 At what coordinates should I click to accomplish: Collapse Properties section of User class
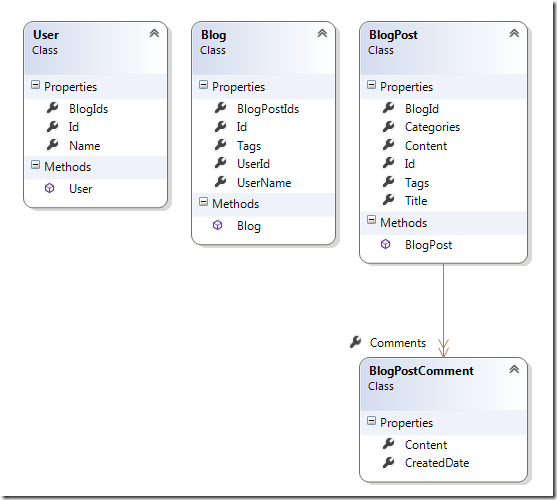click(35, 85)
